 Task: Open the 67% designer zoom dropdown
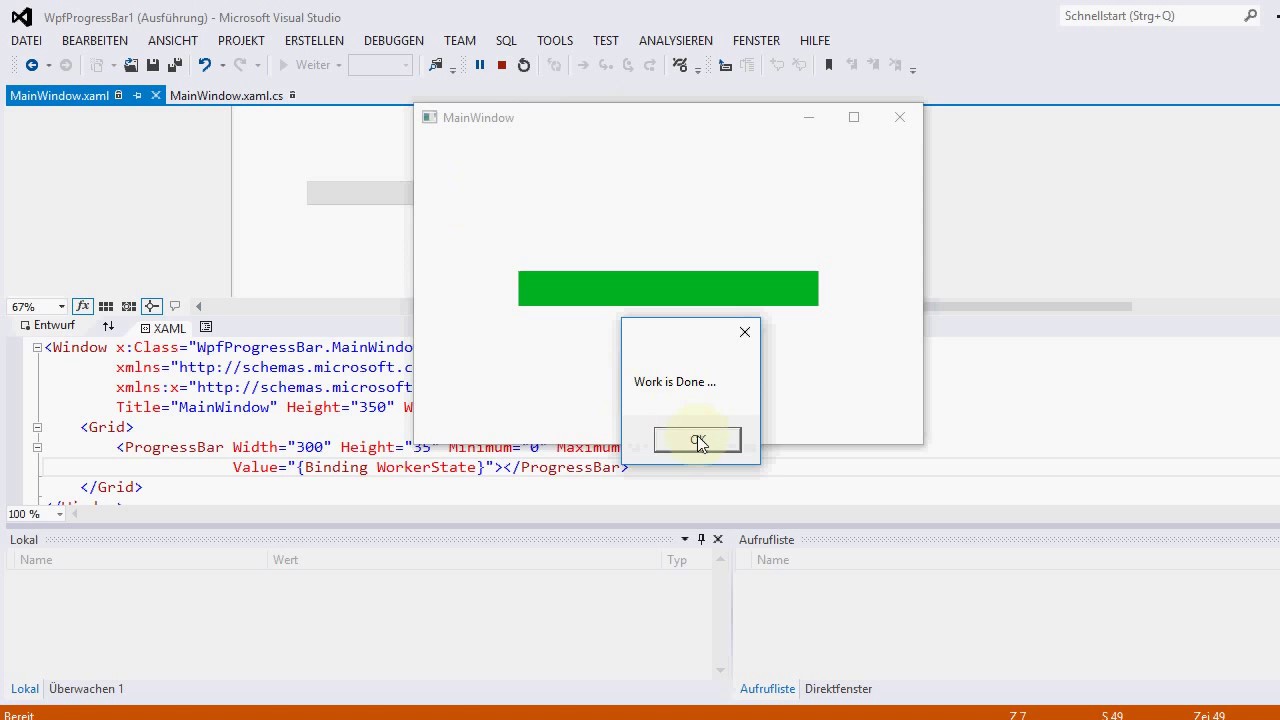coord(61,307)
